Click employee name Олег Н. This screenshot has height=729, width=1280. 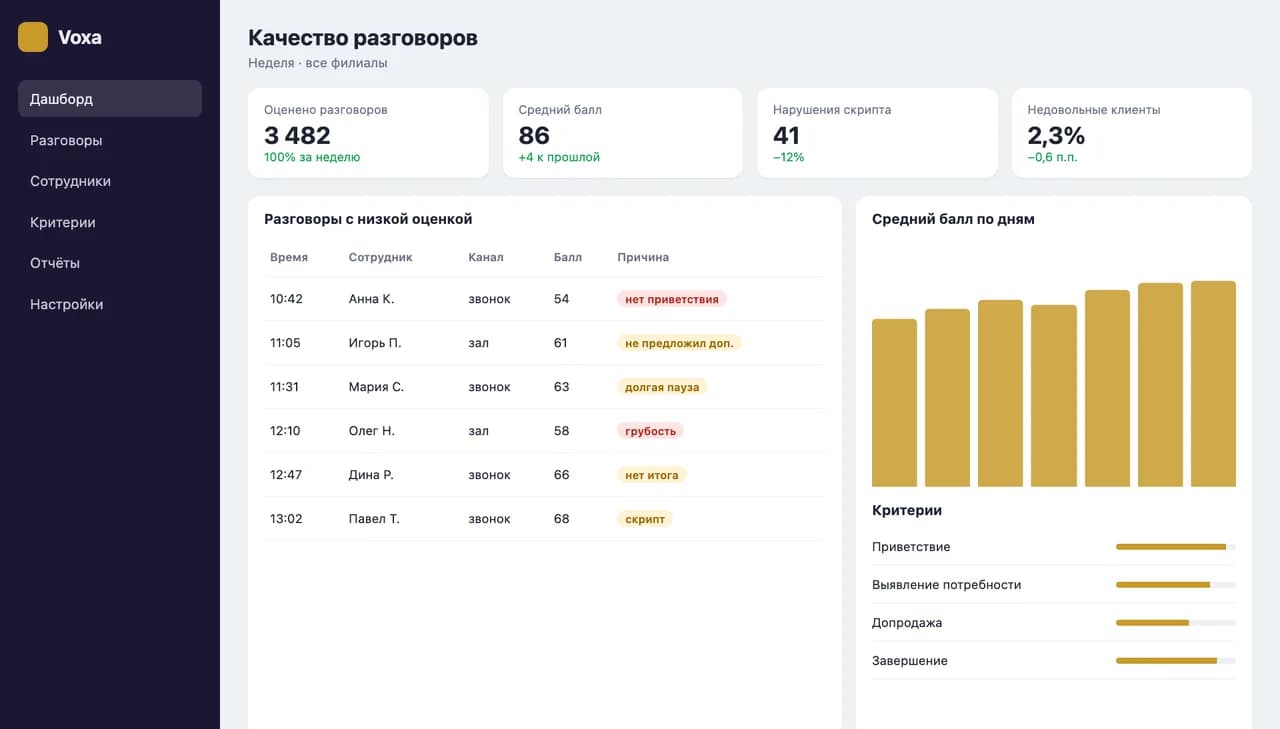(x=372, y=431)
